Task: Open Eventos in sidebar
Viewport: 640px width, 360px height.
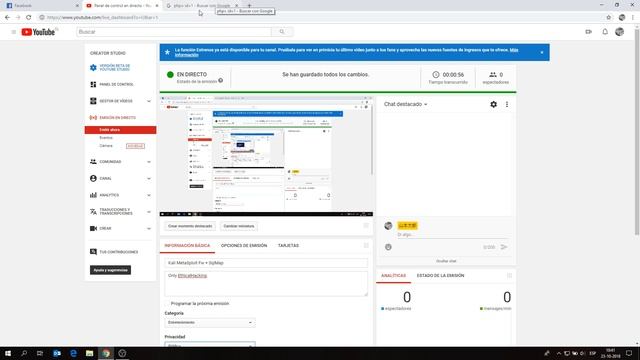Action: coord(106,138)
